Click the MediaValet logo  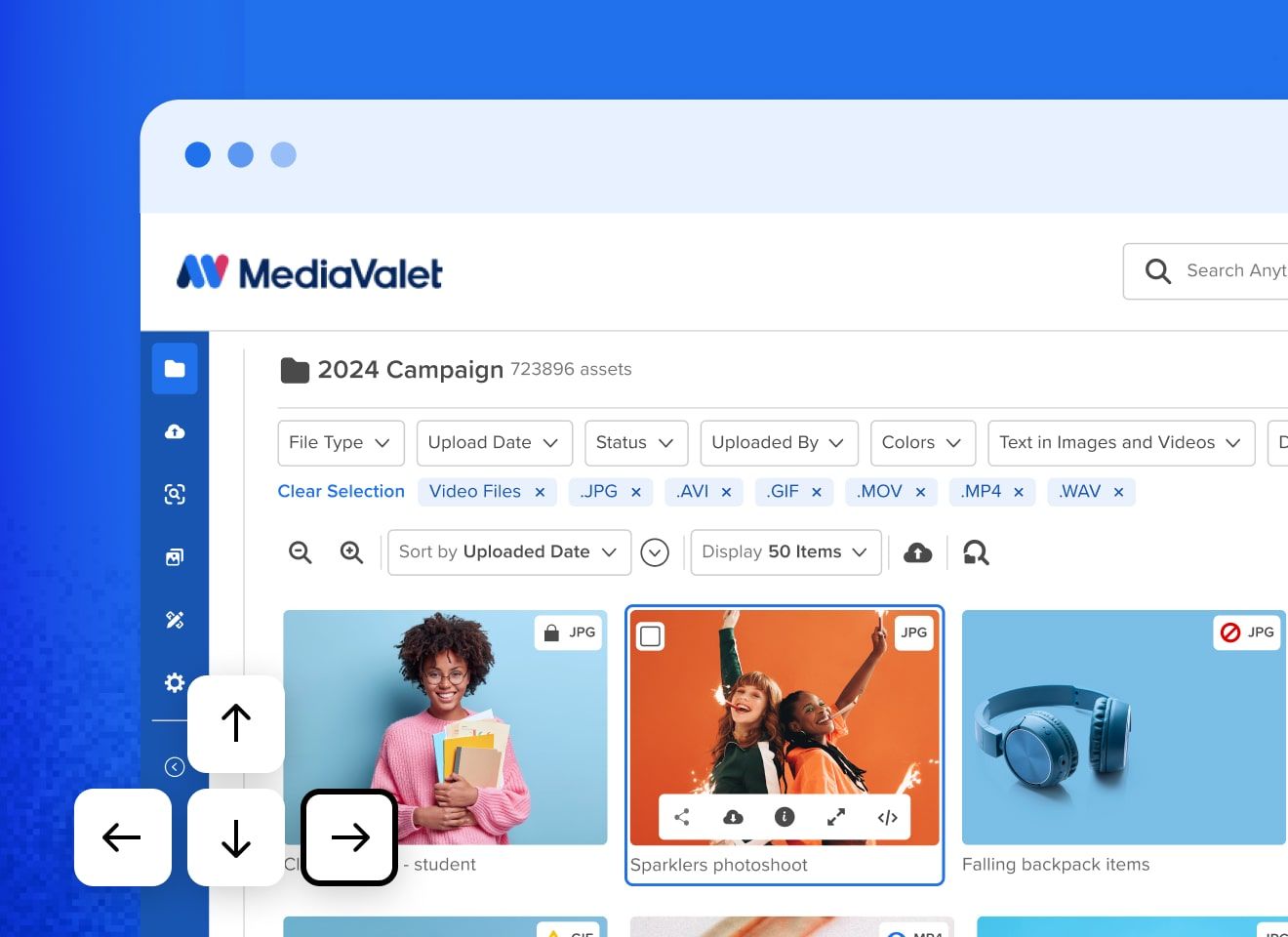tap(309, 272)
